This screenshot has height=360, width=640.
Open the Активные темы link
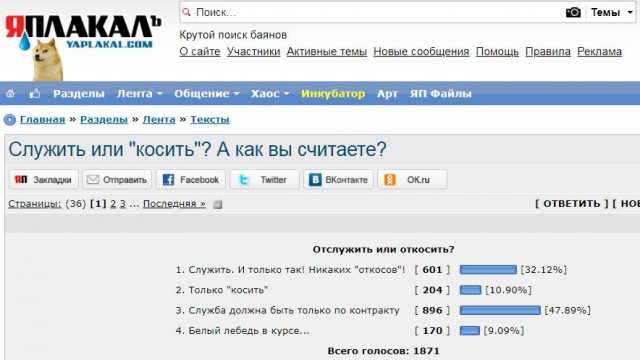(327, 52)
